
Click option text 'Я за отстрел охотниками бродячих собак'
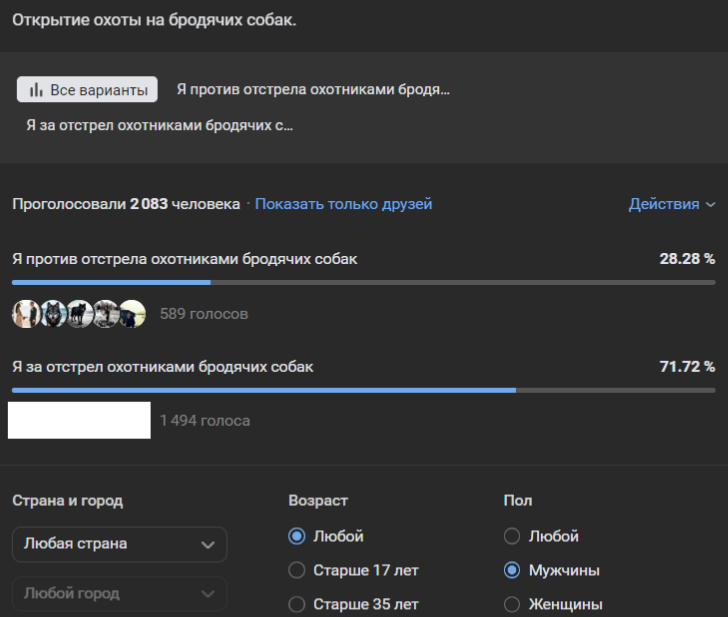coord(162,367)
